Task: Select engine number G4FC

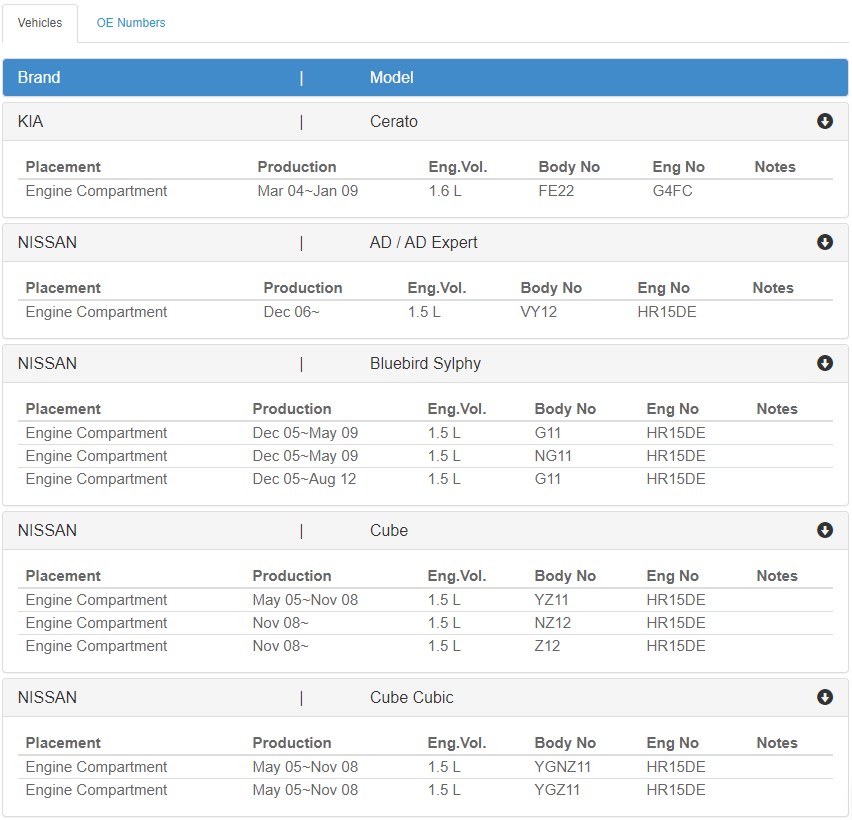Action: (x=672, y=191)
